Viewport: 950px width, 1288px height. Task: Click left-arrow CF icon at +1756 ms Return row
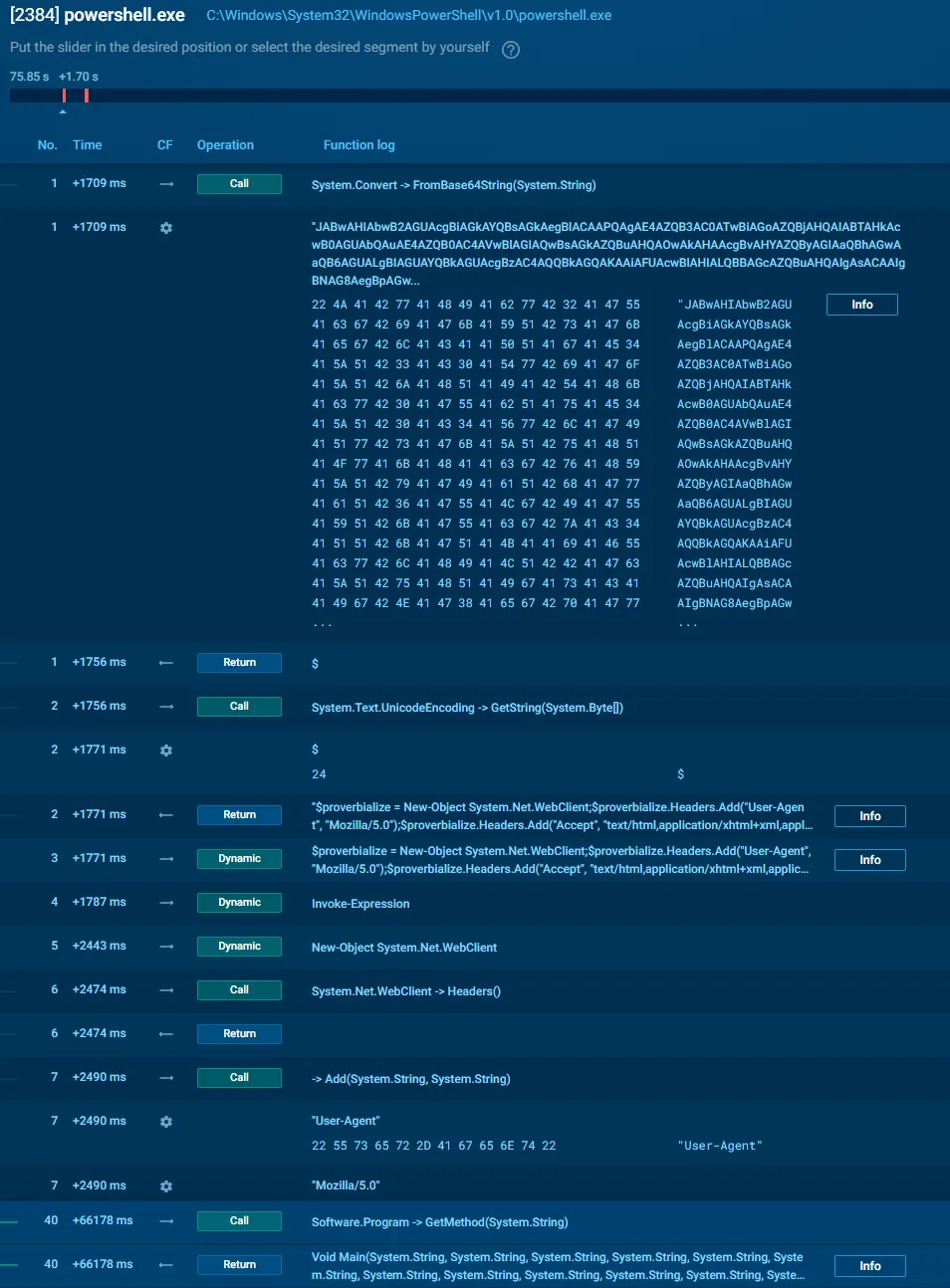point(166,663)
